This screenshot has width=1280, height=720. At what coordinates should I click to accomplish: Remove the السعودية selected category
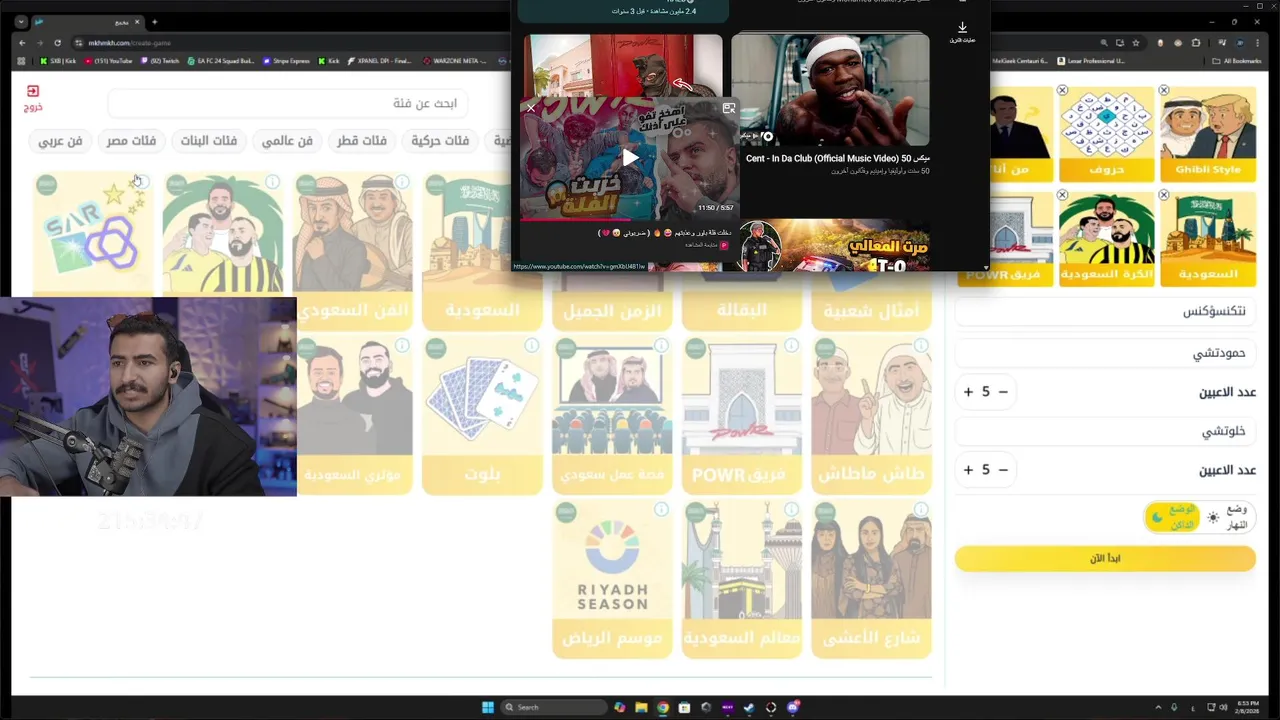tap(1164, 195)
